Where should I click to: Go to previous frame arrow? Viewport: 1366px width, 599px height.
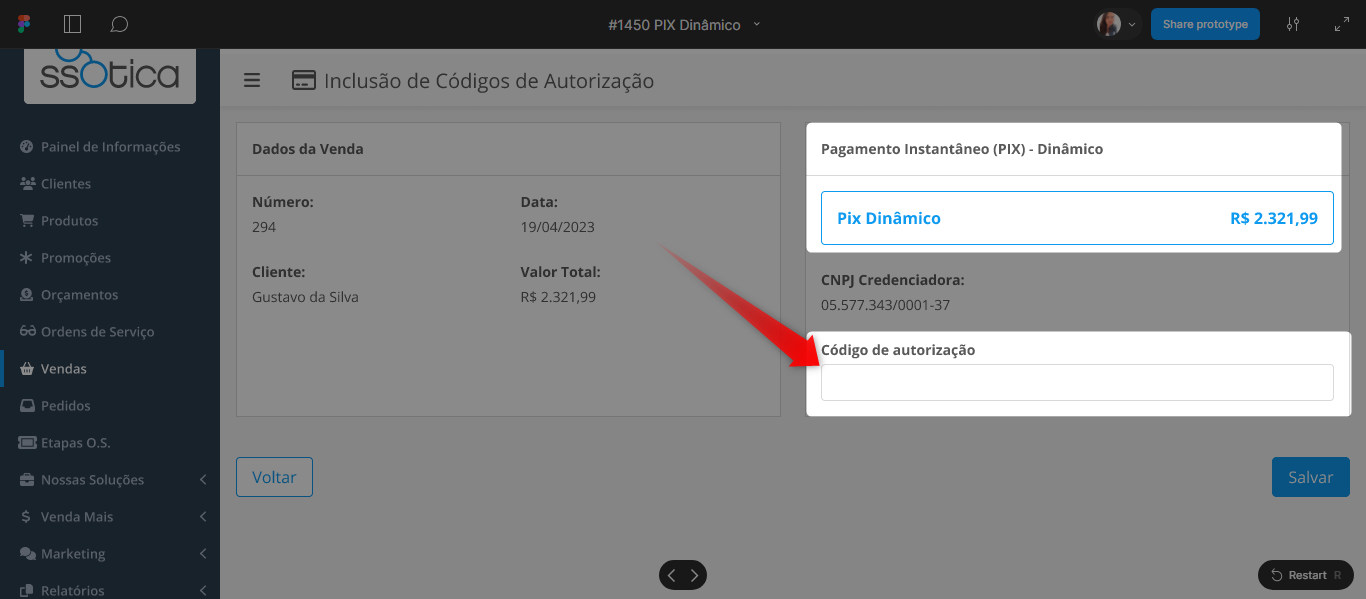pos(672,575)
